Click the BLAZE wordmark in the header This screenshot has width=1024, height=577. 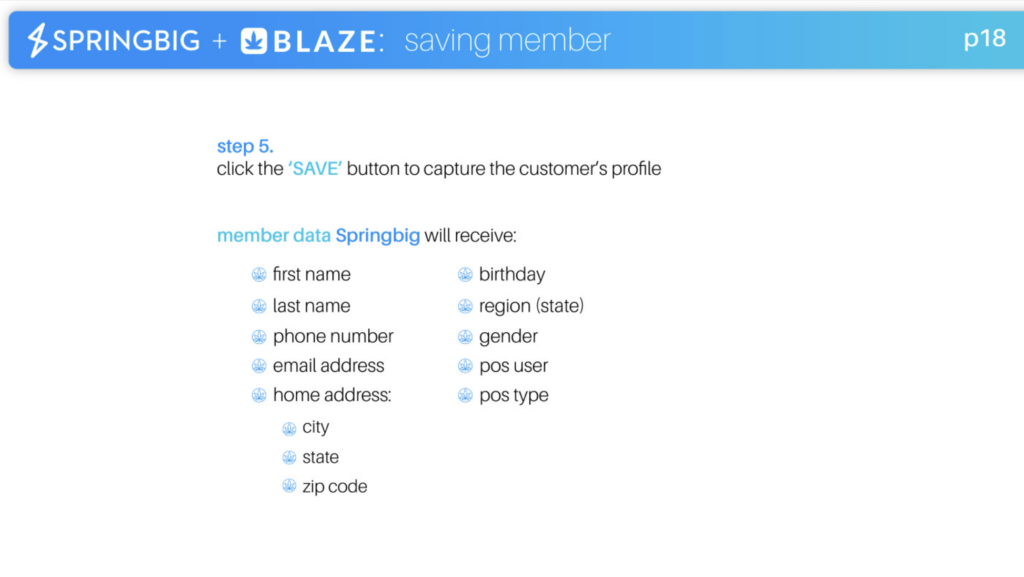(324, 41)
